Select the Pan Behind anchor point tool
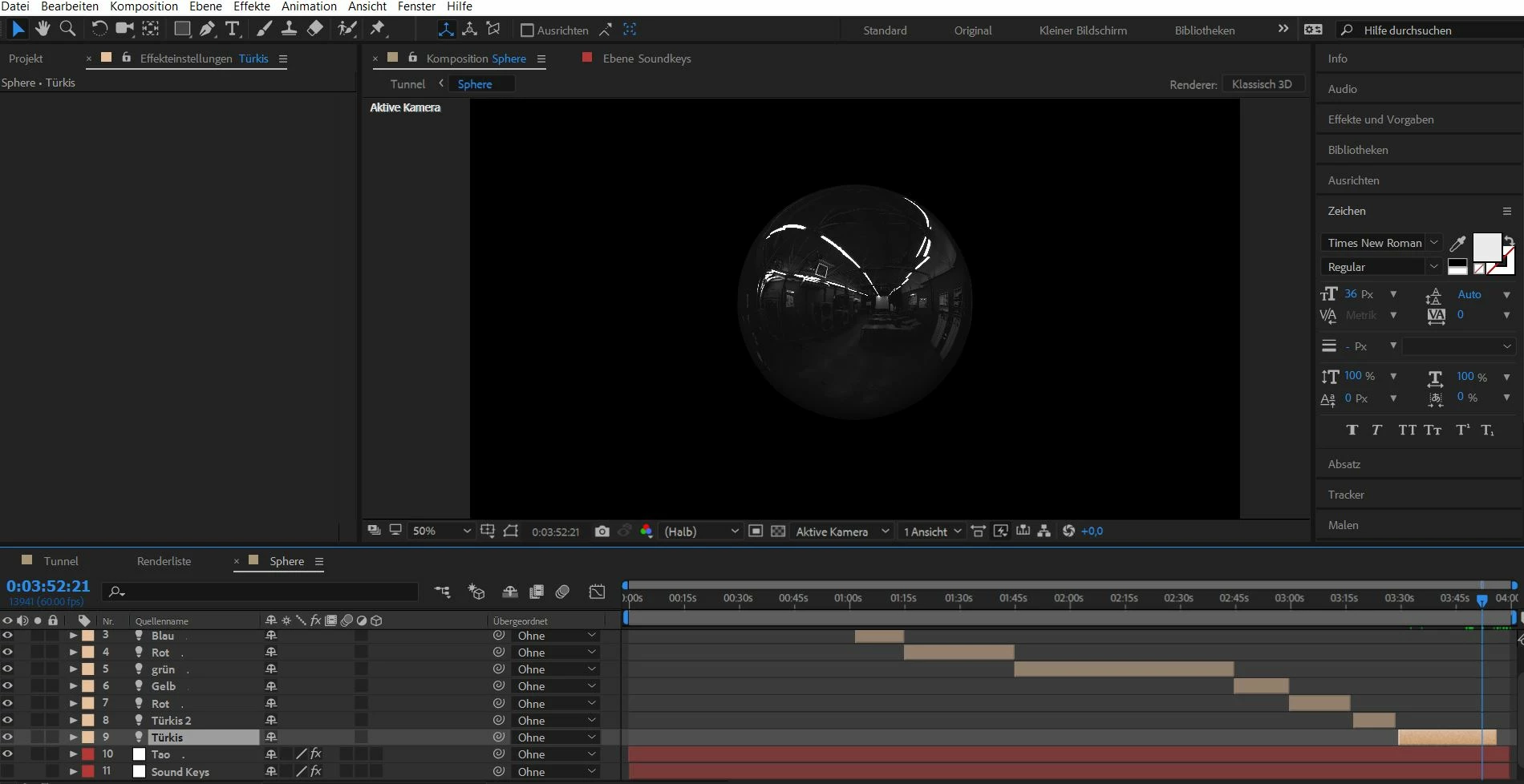Image resolution: width=1524 pixels, height=784 pixels. 150,30
